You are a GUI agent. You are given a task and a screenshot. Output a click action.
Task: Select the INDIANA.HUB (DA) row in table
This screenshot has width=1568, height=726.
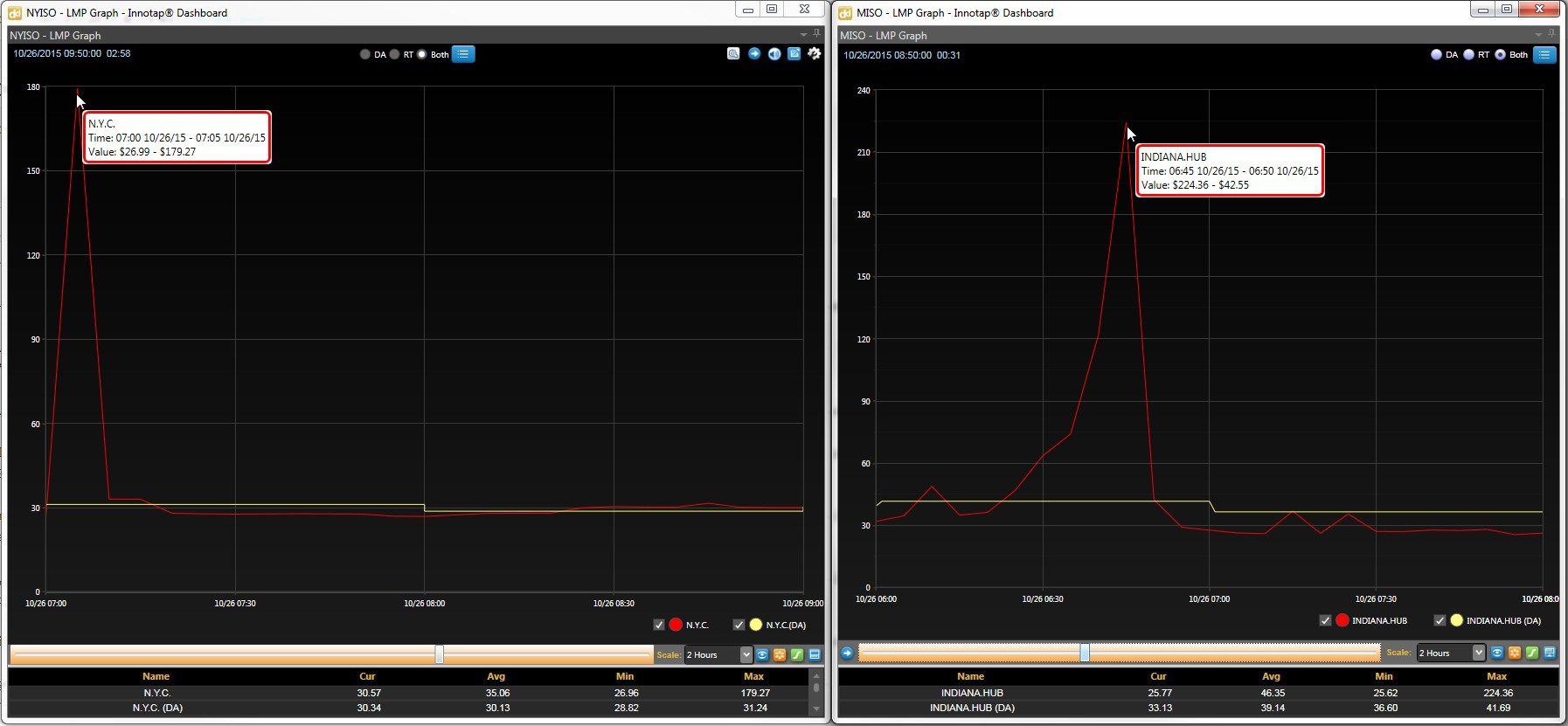1198,708
